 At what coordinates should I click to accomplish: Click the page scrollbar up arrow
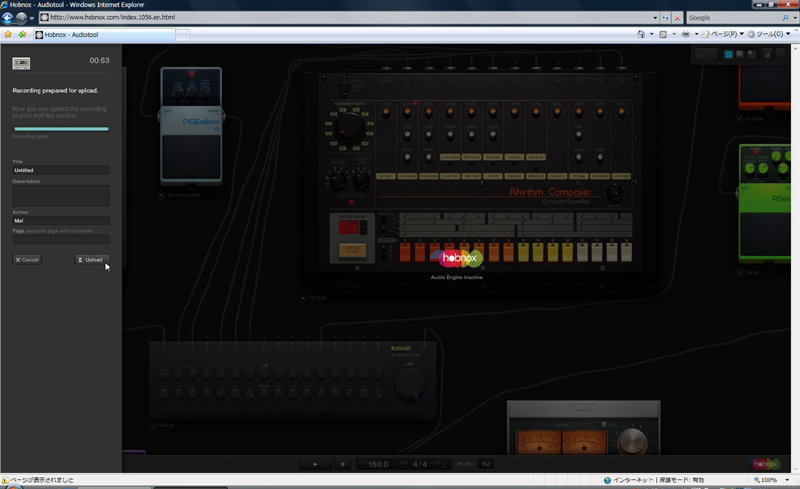795,47
